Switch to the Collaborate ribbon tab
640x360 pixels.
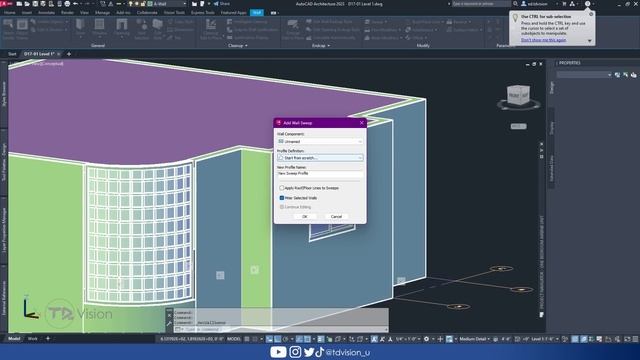coord(147,13)
